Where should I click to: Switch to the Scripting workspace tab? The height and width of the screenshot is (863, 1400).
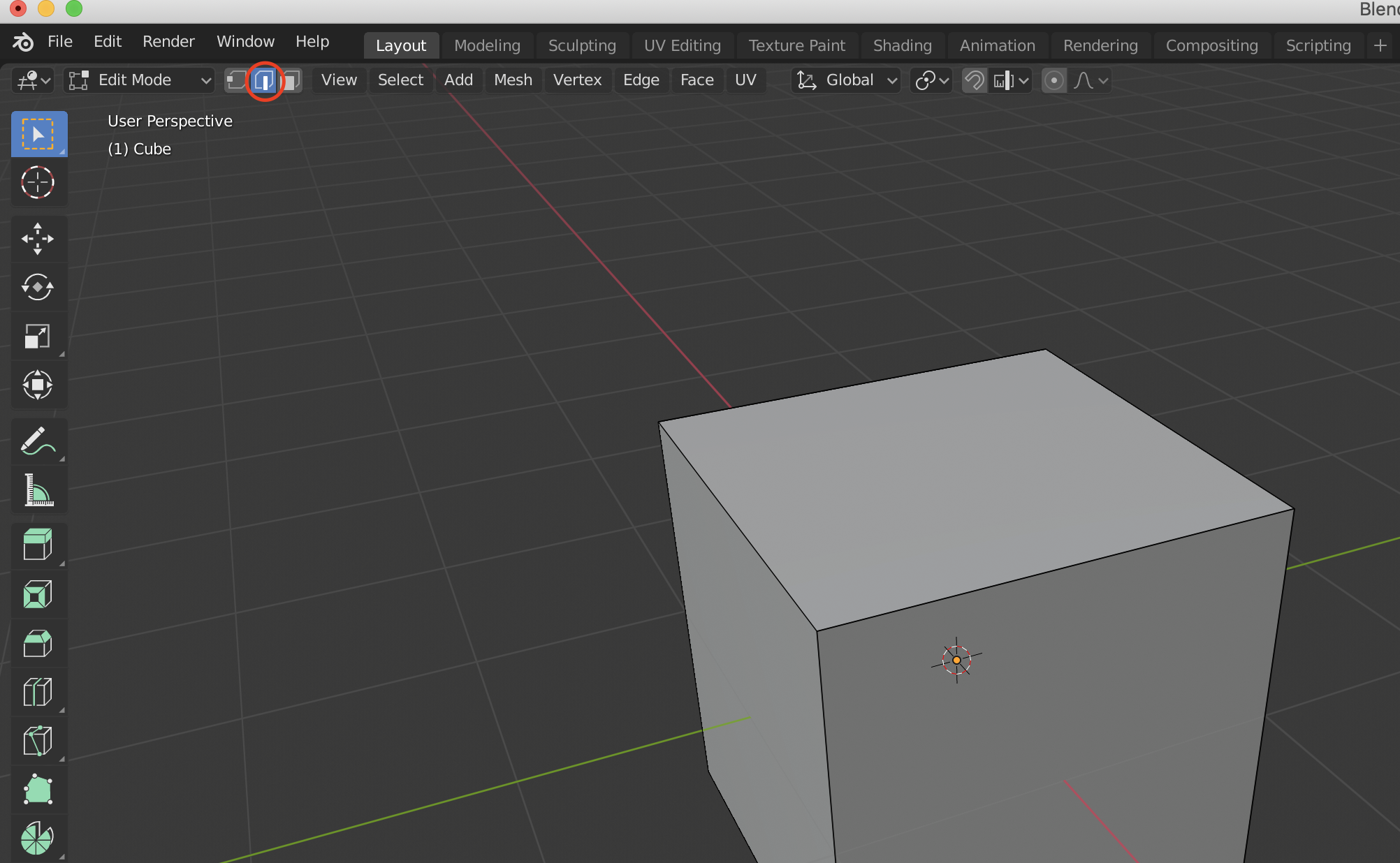[x=1318, y=45]
